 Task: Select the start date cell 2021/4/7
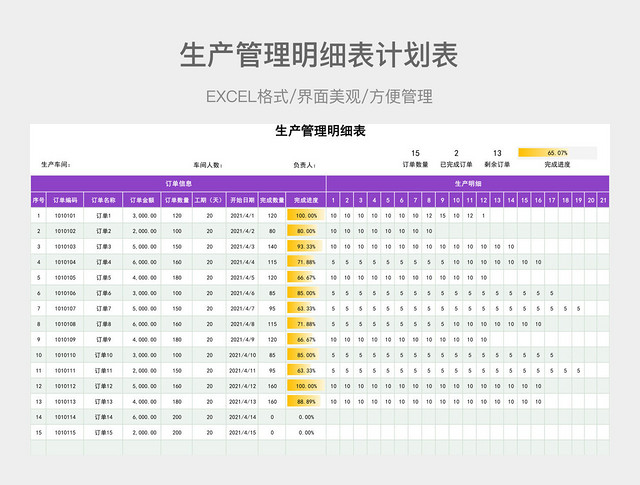click(242, 309)
